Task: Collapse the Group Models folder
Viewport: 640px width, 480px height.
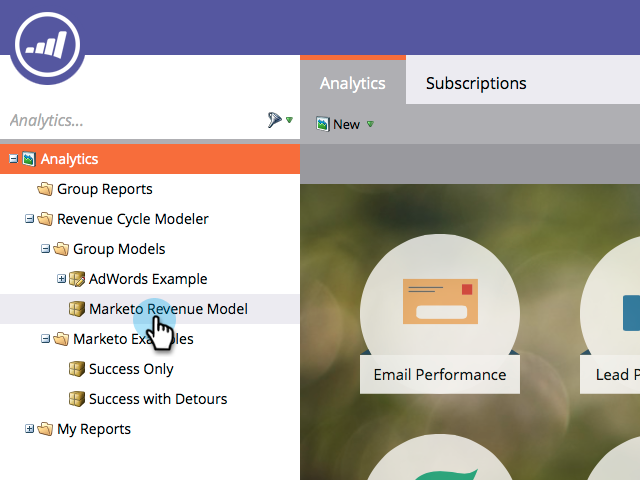Action: click(45, 249)
